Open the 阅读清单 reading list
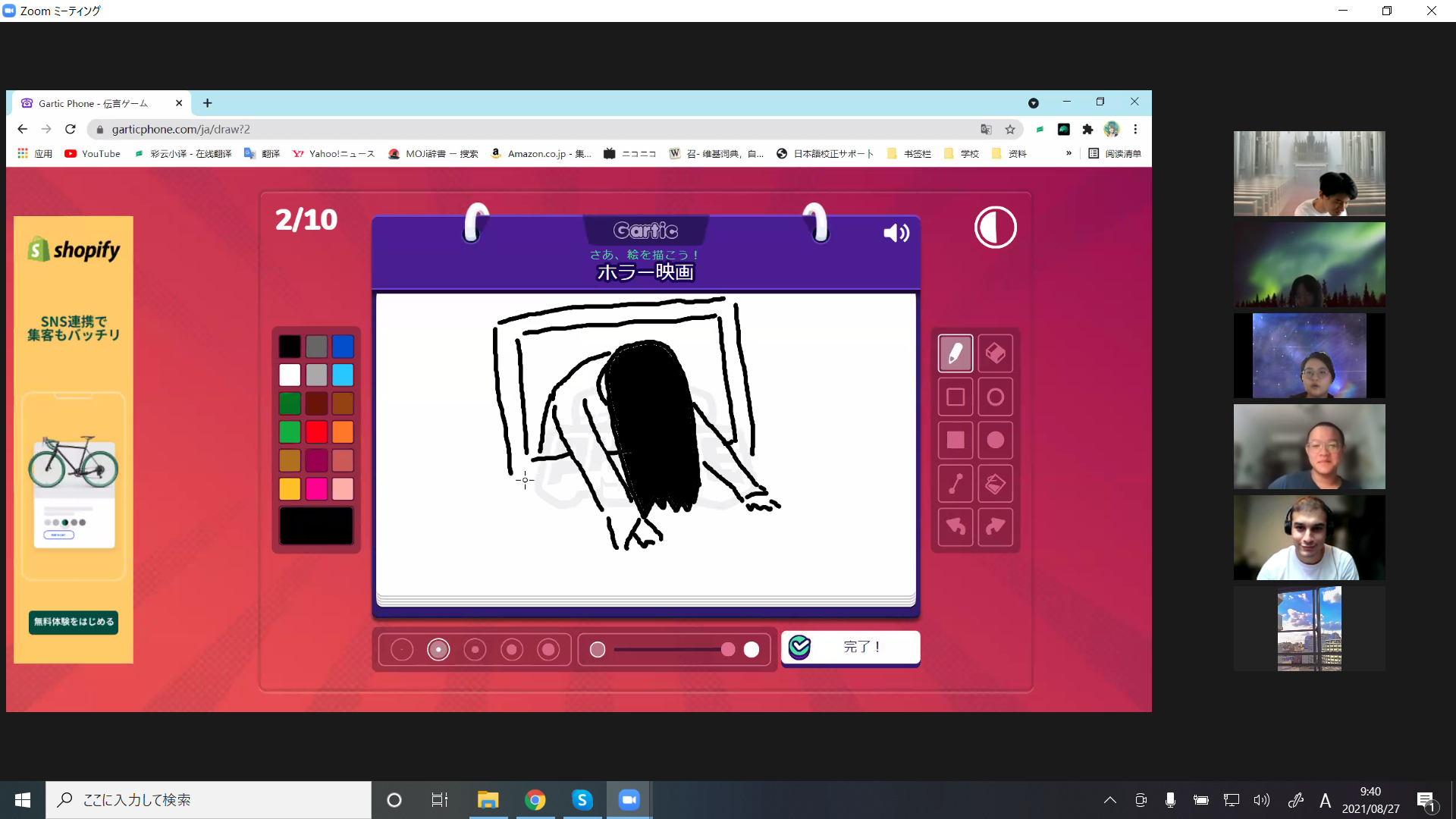Image resolution: width=1456 pixels, height=819 pixels. [x=1115, y=153]
